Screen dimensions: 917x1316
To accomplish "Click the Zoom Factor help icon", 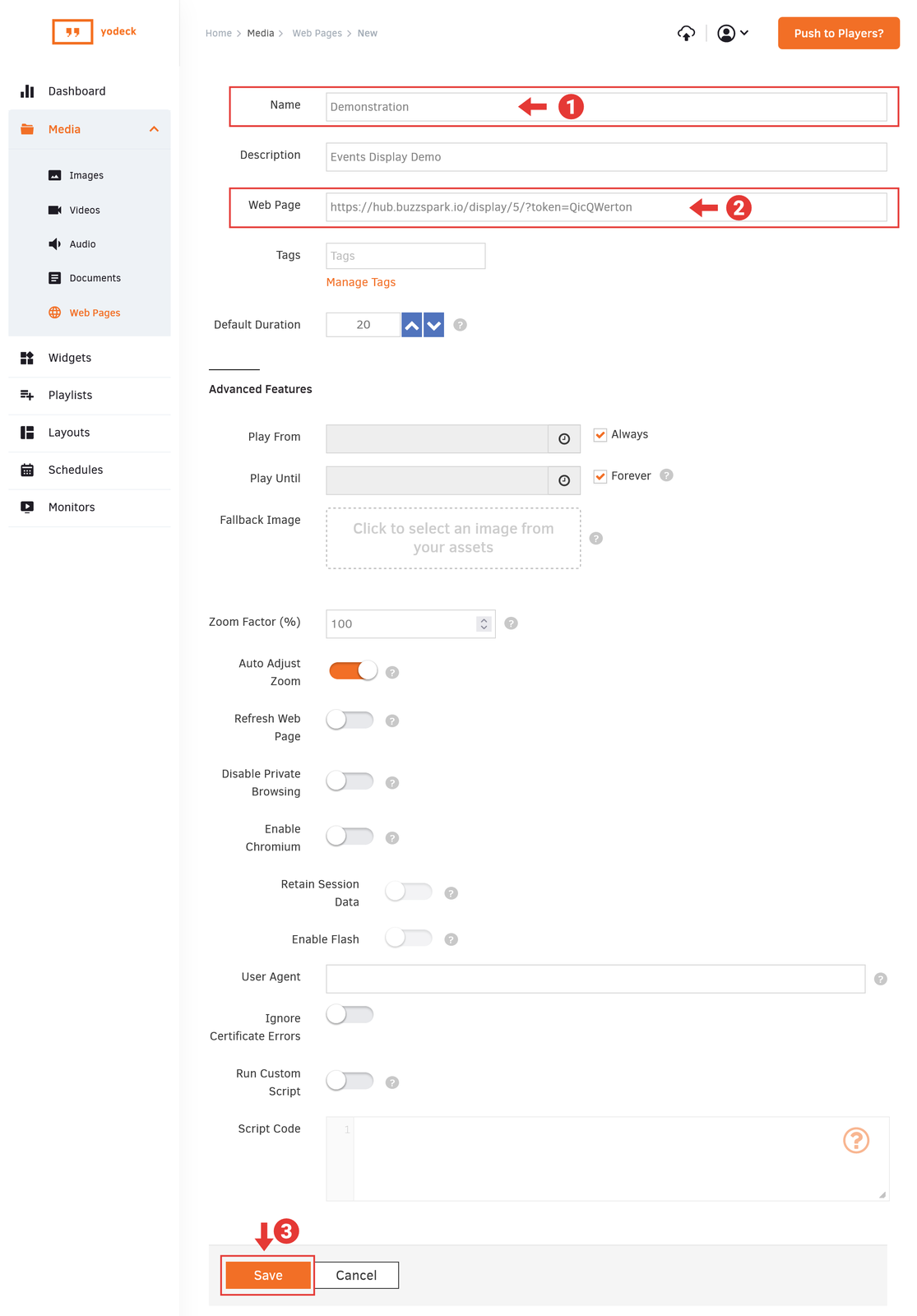I will 511,623.
